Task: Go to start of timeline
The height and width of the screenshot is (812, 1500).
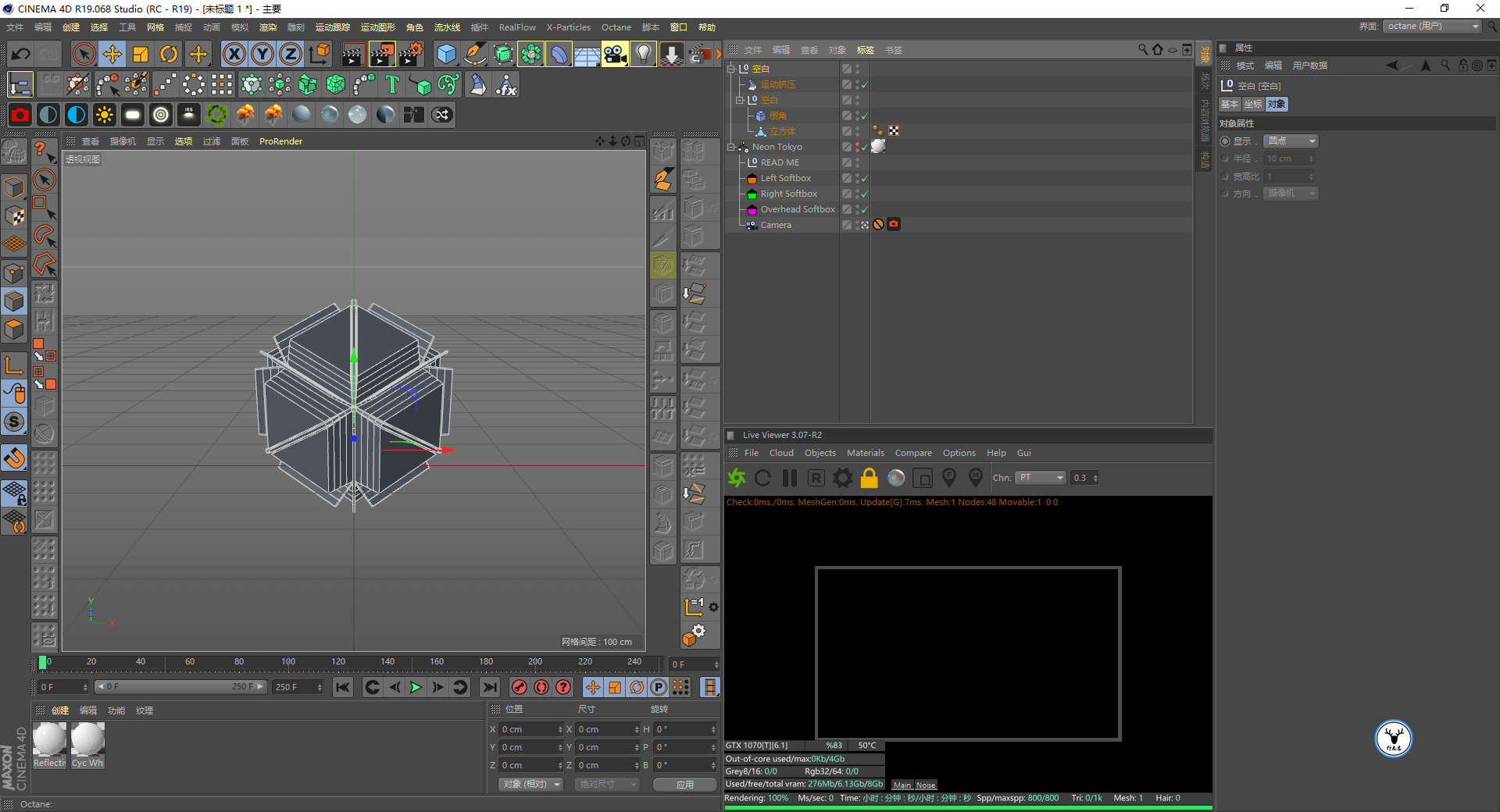Action: [342, 687]
